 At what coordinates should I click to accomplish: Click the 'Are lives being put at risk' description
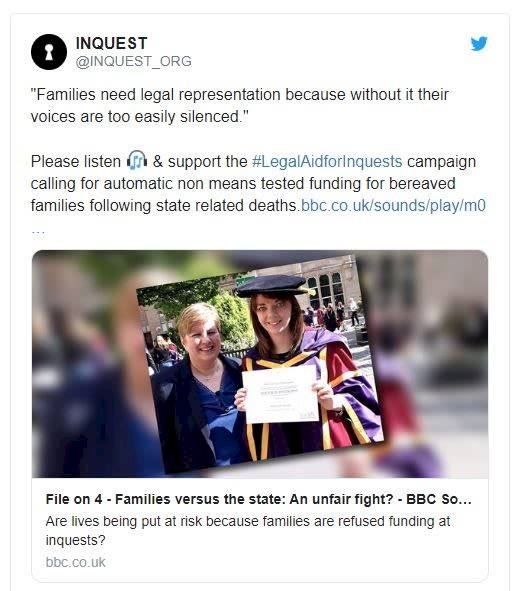[248, 531]
